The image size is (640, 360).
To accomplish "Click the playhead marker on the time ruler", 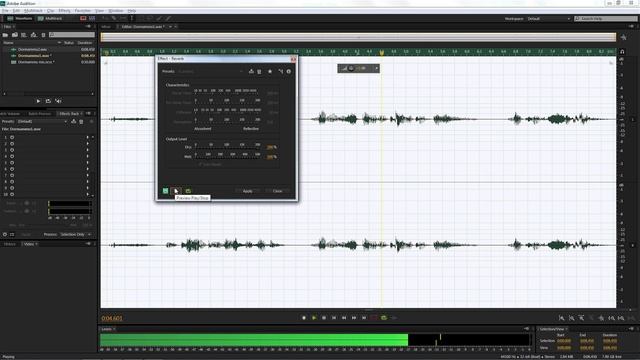I will point(382,53).
